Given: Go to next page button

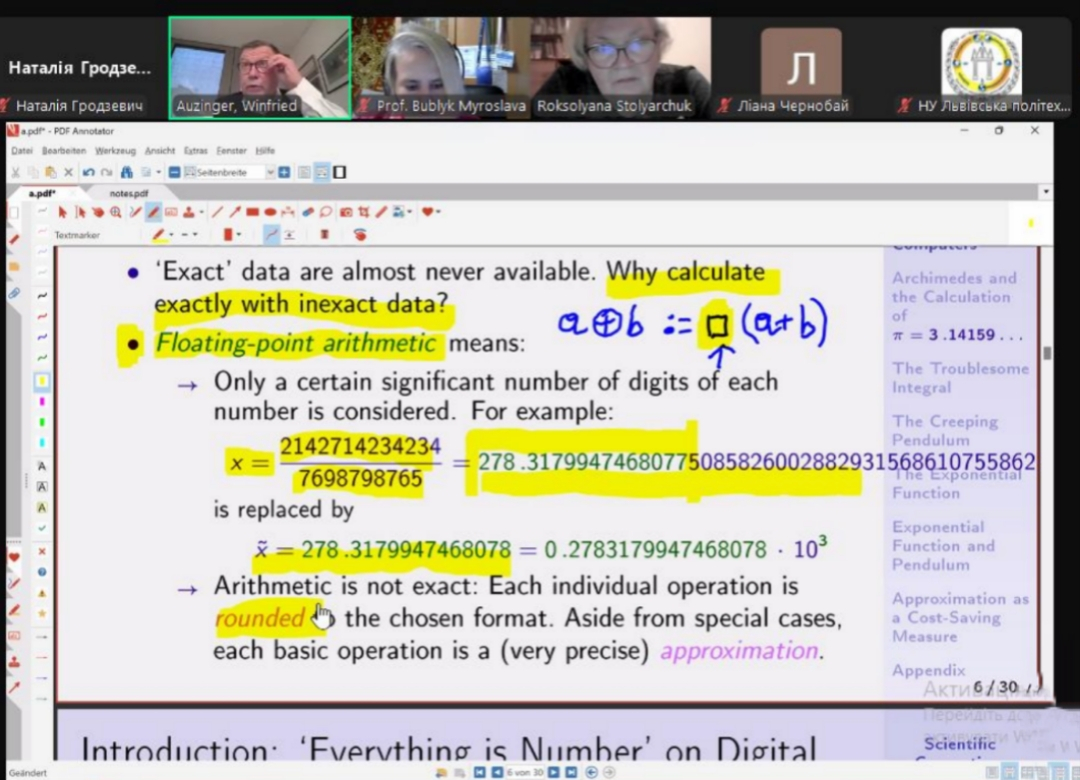Looking at the screenshot, I should (553, 772).
